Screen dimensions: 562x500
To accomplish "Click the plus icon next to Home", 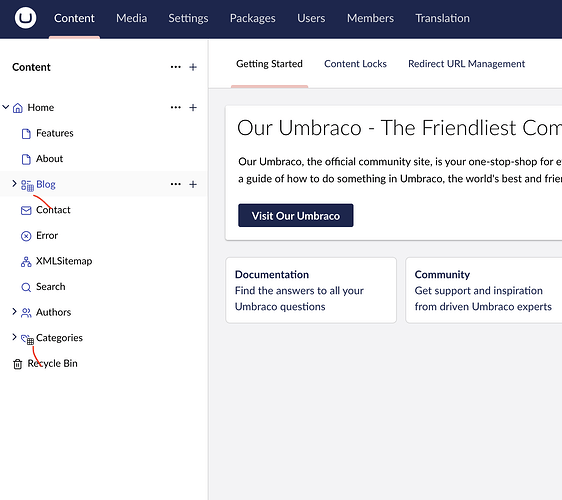I will click(193, 108).
